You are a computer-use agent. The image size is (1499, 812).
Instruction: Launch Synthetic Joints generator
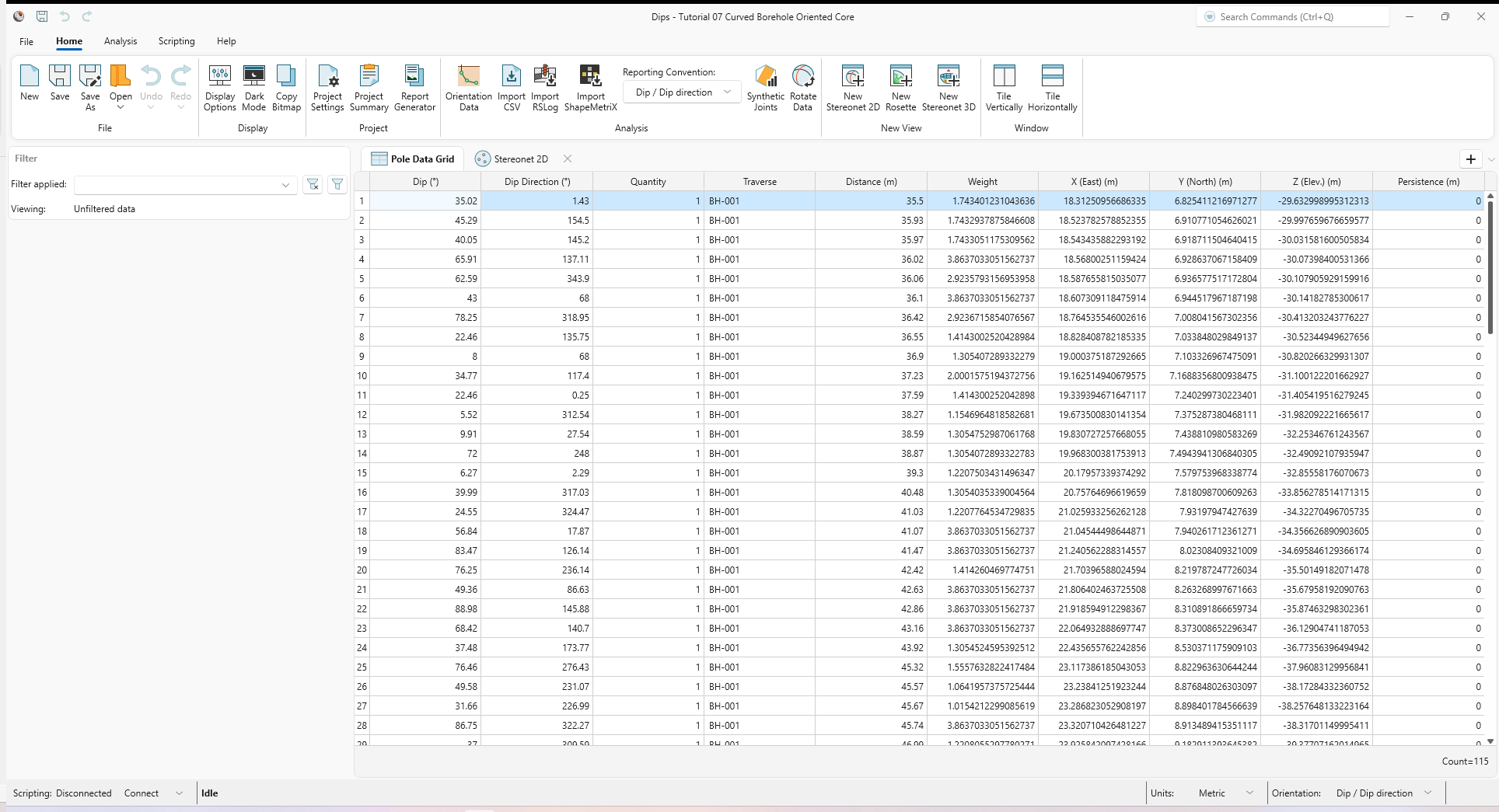point(765,87)
